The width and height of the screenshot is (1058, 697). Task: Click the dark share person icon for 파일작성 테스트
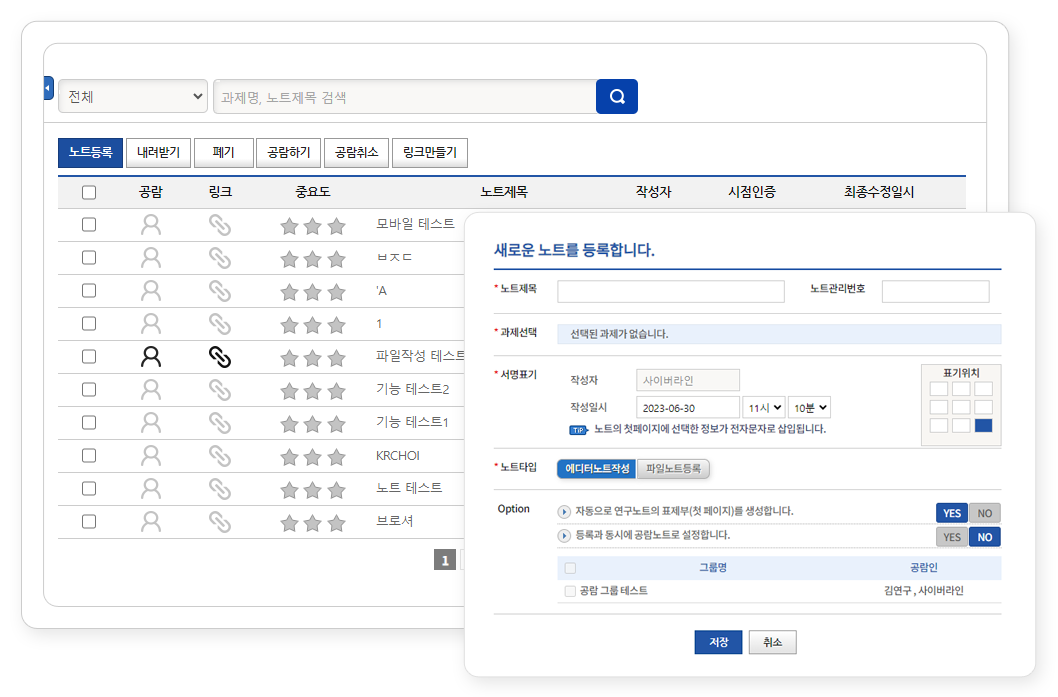[151, 357]
